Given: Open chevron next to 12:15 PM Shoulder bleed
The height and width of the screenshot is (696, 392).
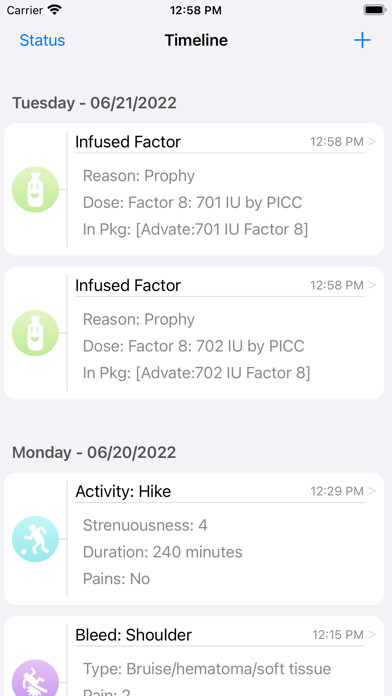Looking at the screenshot, I should coord(372,635).
